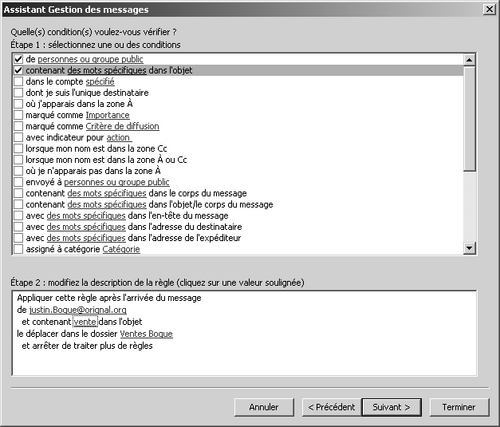Click 'Critère de diffusion' underlined link
Image resolution: width=500 pixels, height=427 pixels.
122,126
